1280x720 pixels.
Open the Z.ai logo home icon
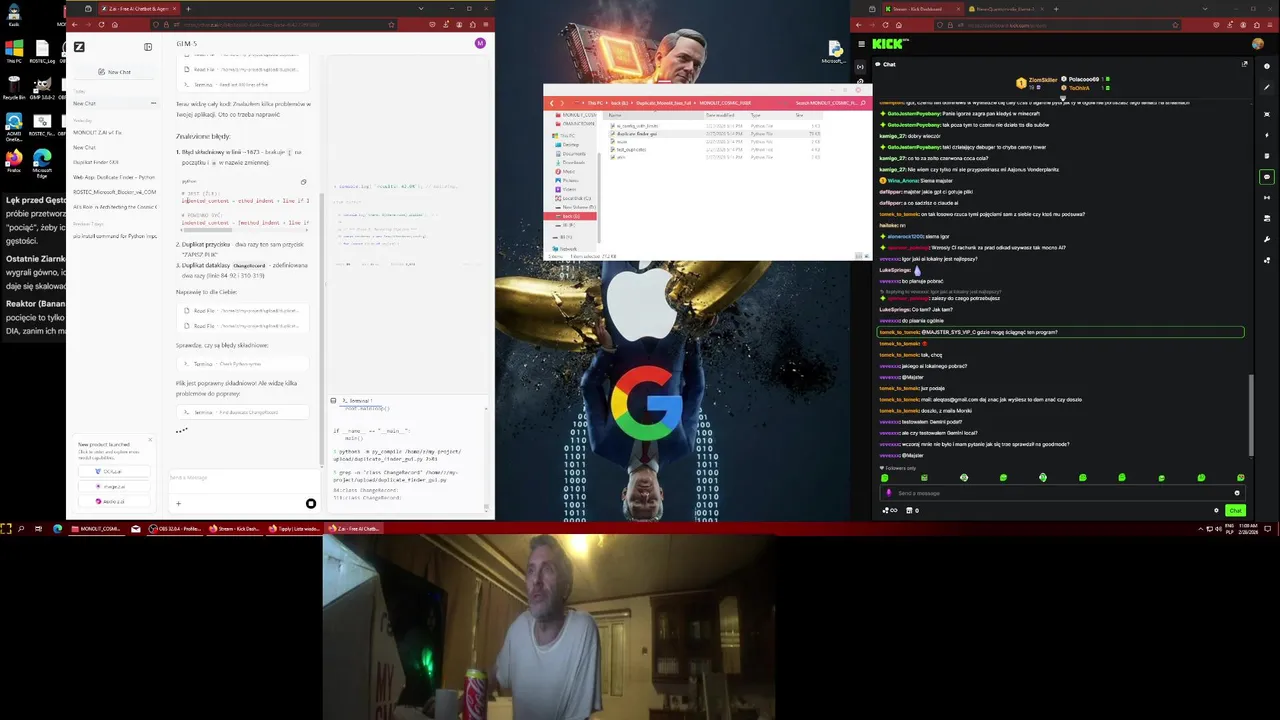coord(79,47)
